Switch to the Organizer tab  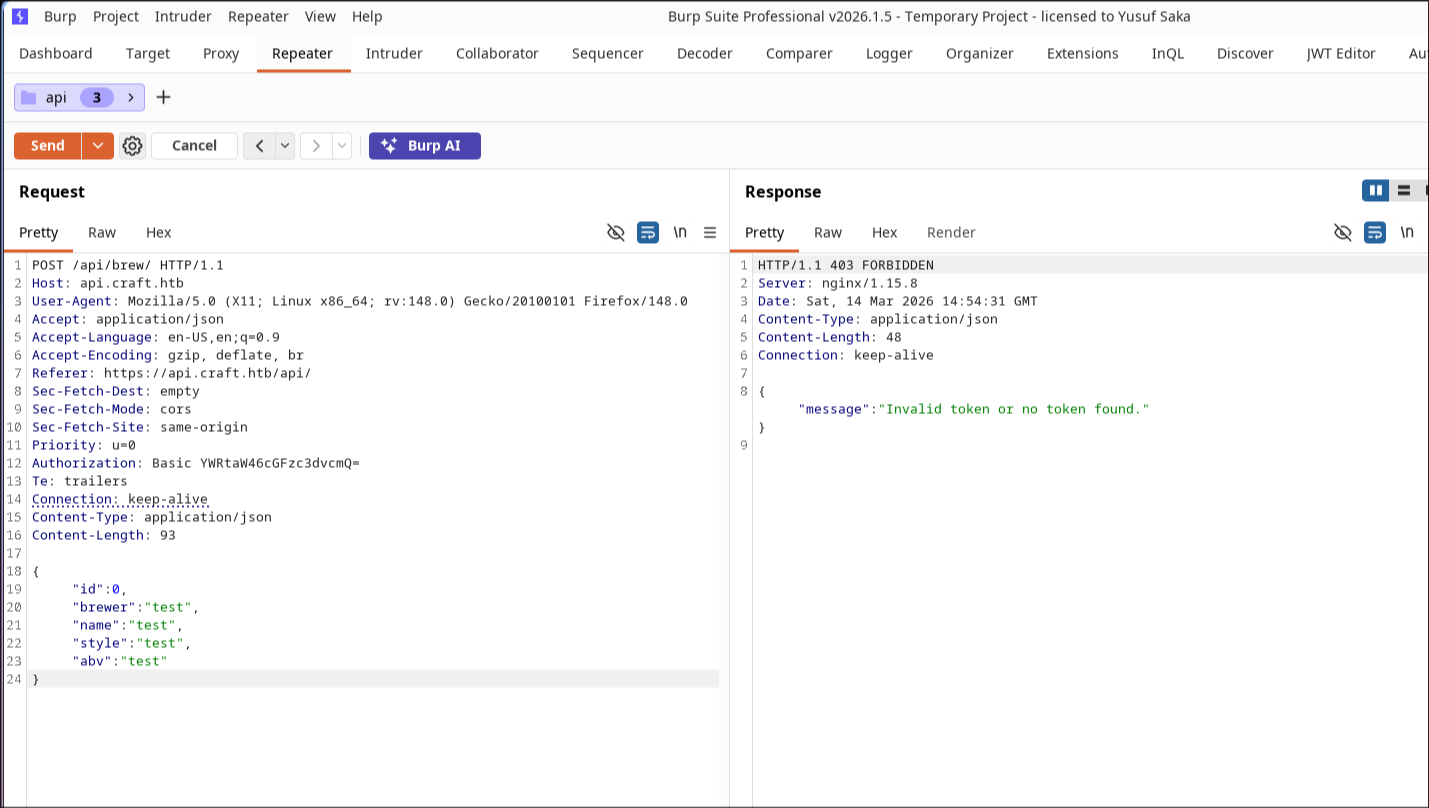(980, 54)
